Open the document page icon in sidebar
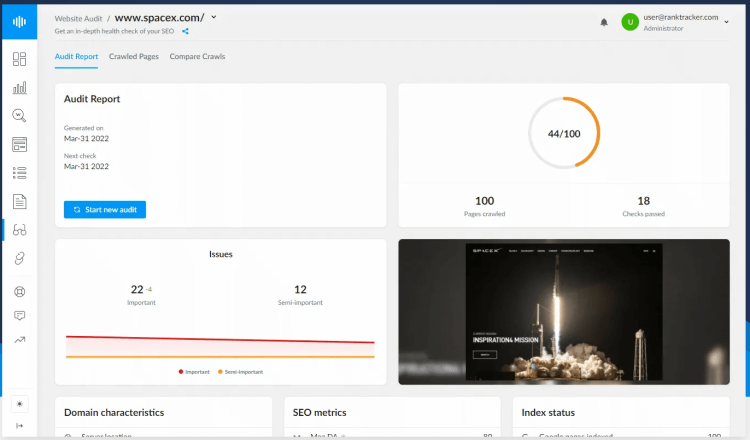 [x=19, y=201]
